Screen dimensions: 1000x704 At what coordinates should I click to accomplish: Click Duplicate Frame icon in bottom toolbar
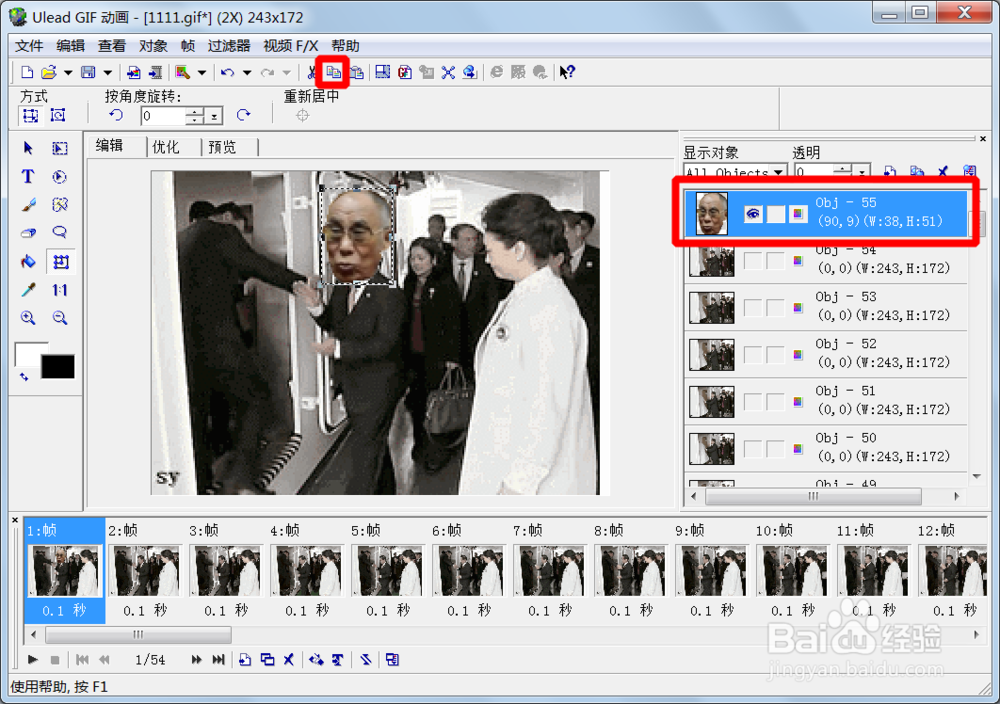click(267, 659)
